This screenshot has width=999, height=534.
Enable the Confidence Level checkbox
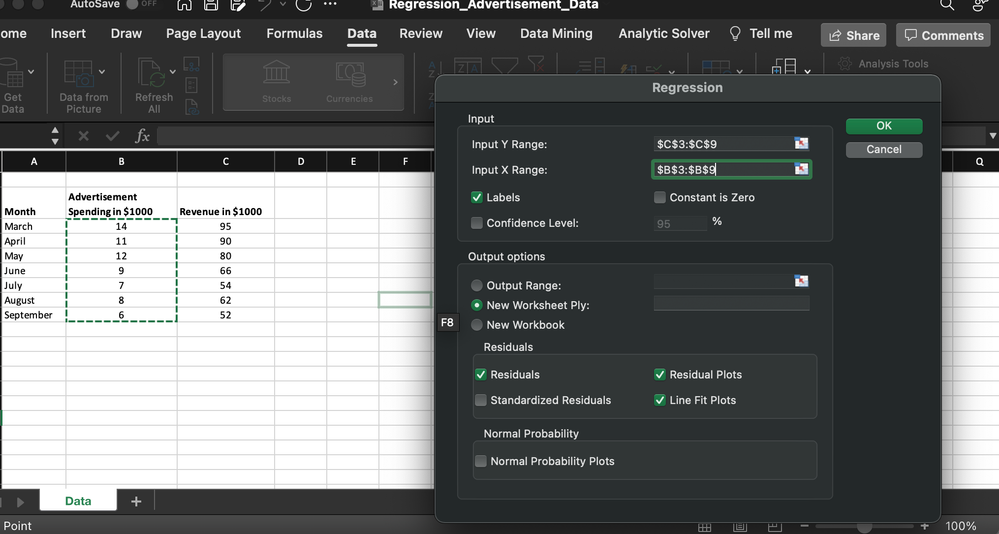coord(477,223)
